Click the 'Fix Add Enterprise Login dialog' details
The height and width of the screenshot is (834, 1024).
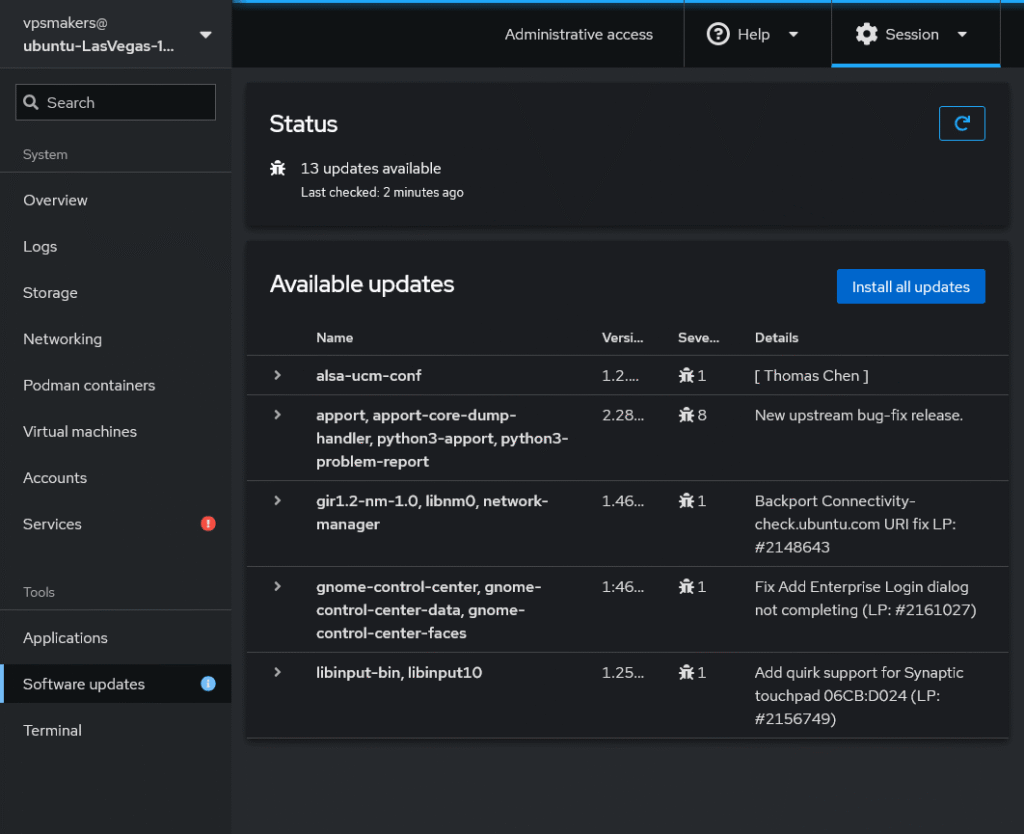click(x=865, y=598)
